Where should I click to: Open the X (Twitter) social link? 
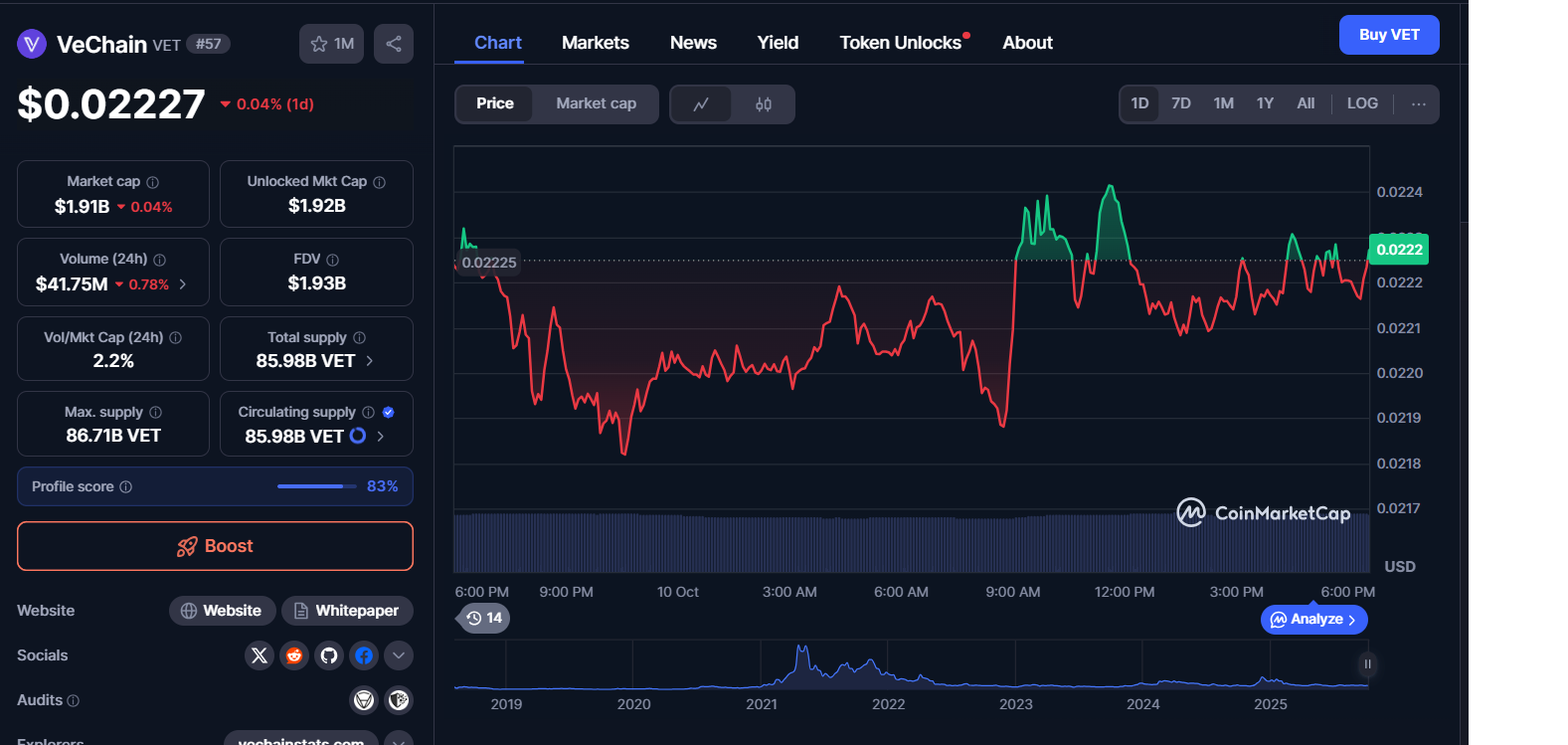[260, 655]
